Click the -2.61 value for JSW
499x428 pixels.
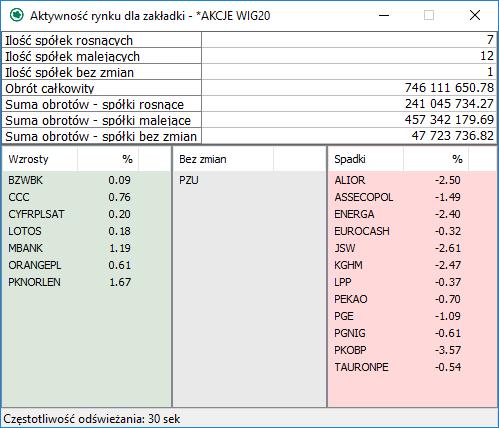tap(448, 248)
